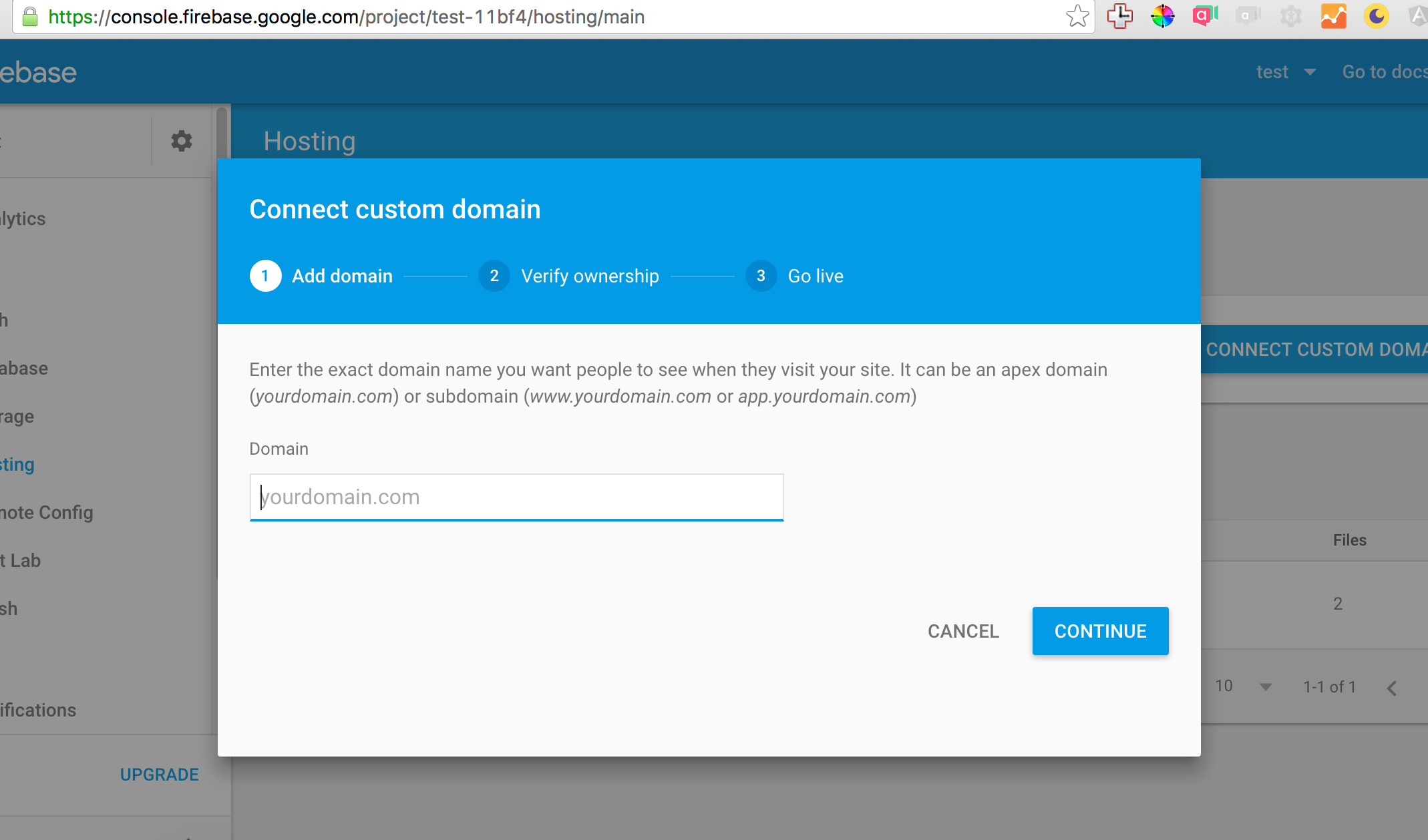The height and width of the screenshot is (840, 1428).
Task: Open project settings gear in sidebar
Action: pos(182,141)
